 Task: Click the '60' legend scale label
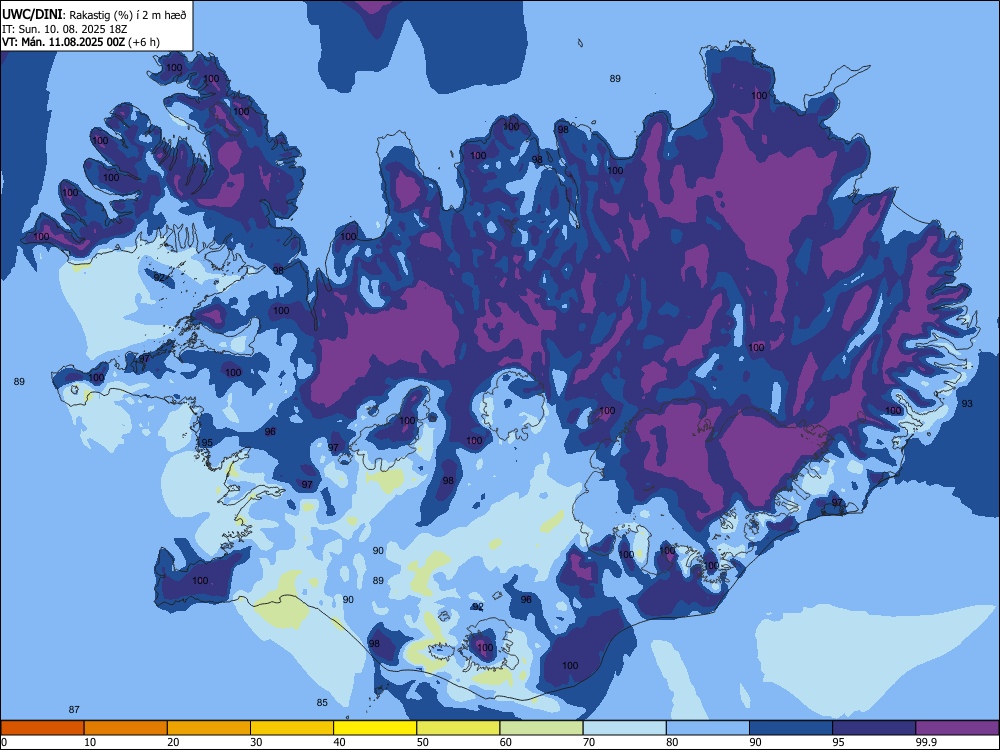506,742
